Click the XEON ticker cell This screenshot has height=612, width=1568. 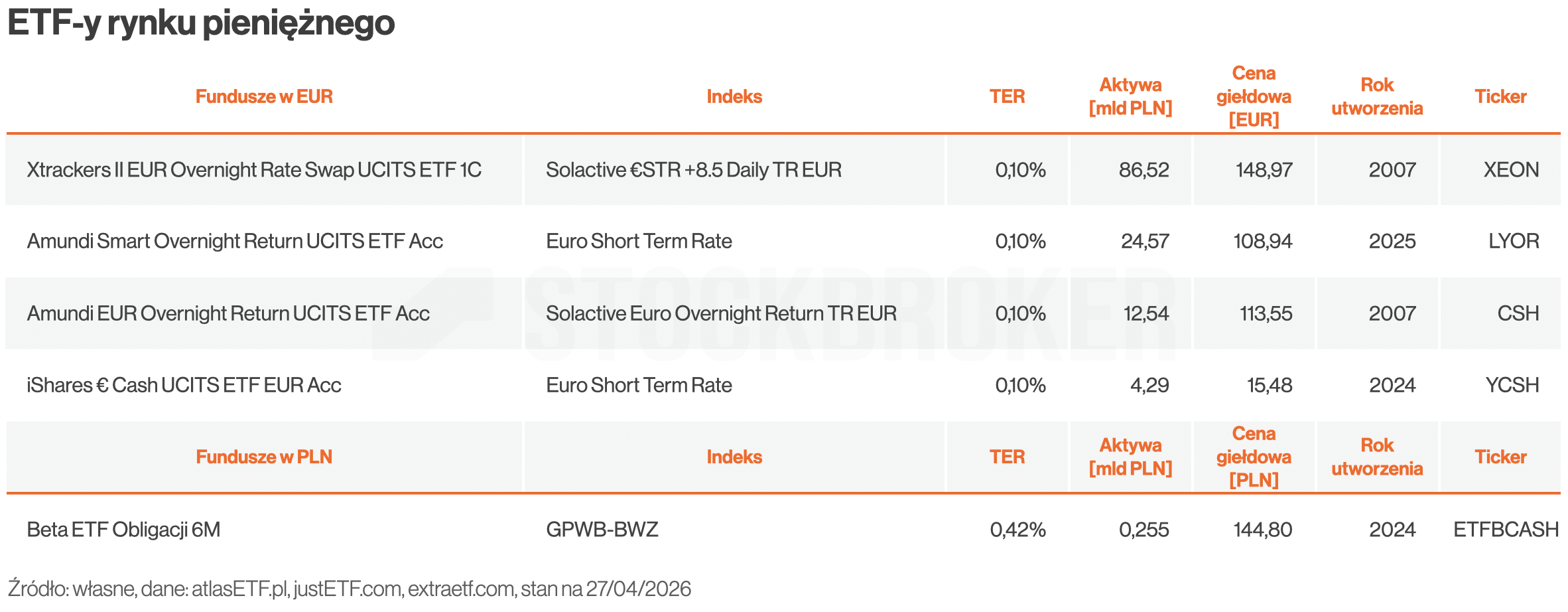[1511, 170]
